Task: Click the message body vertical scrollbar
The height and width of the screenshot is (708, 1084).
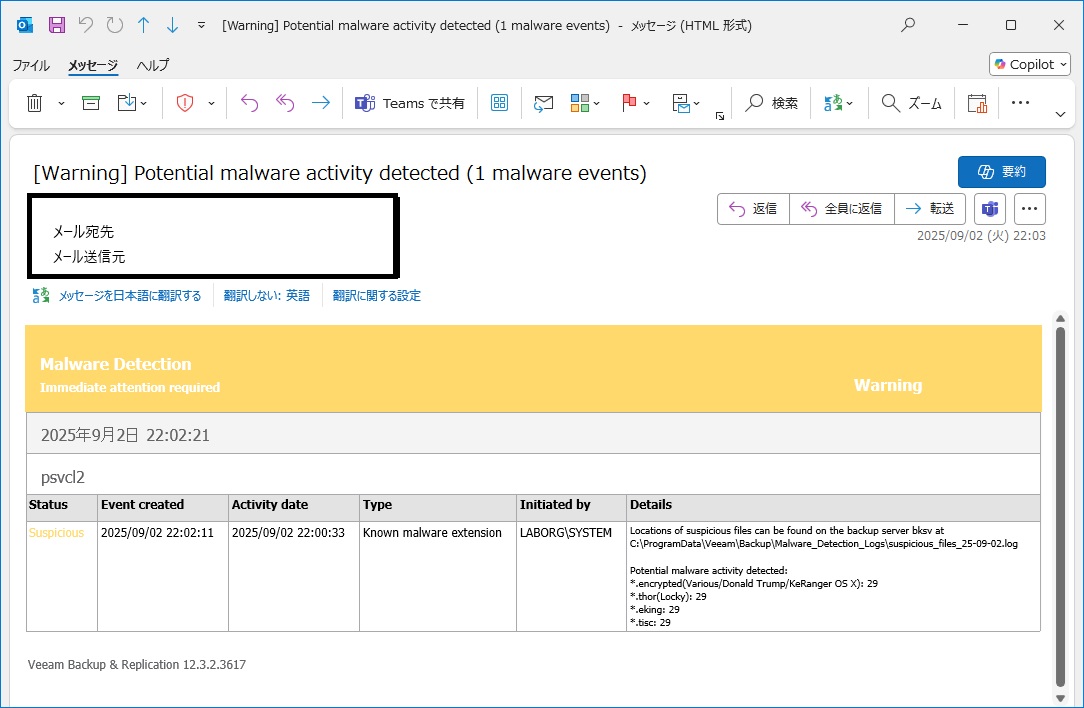Action: (1060, 500)
